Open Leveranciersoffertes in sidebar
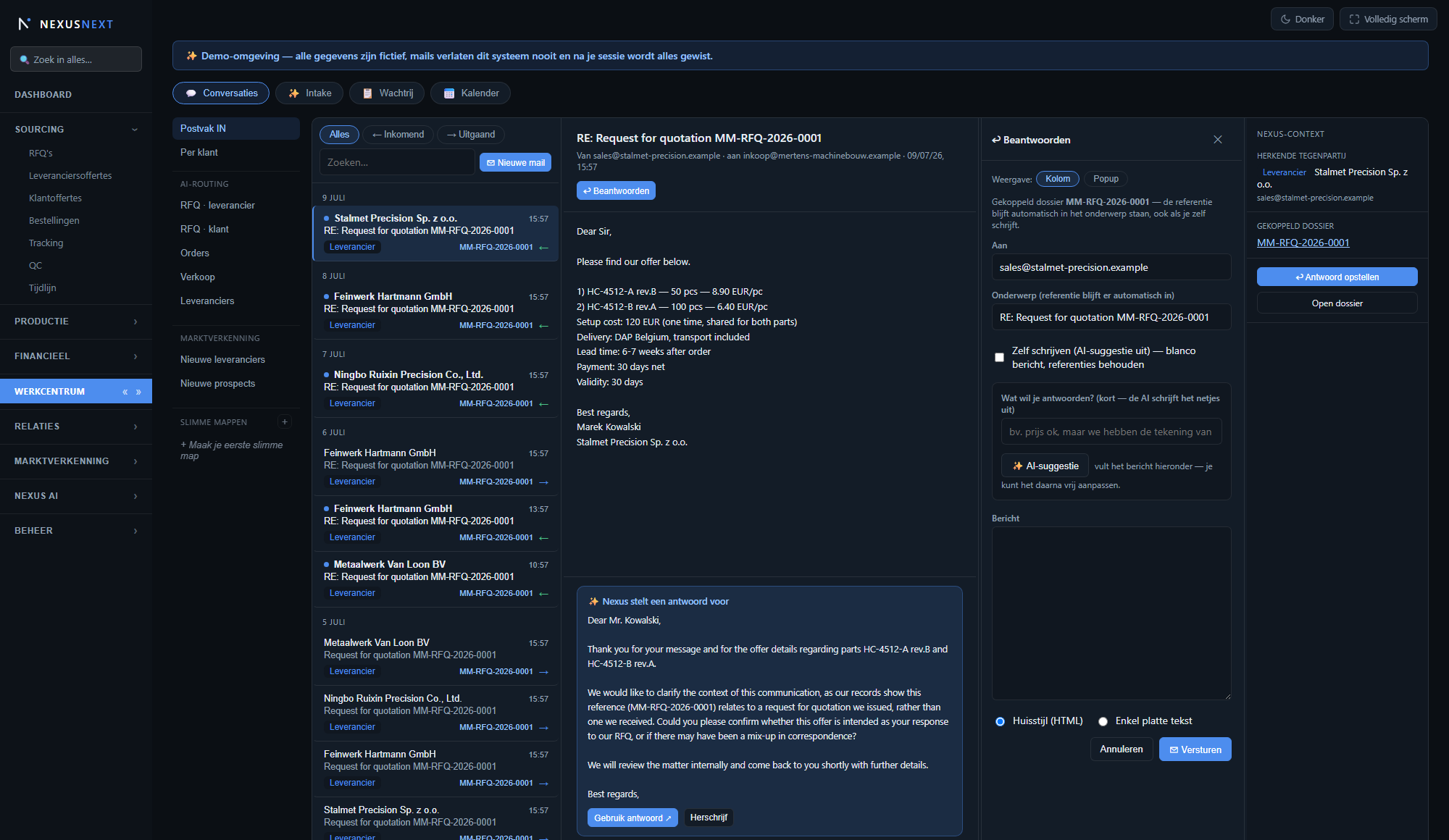Viewport: 1449px width, 840px height. (70, 176)
